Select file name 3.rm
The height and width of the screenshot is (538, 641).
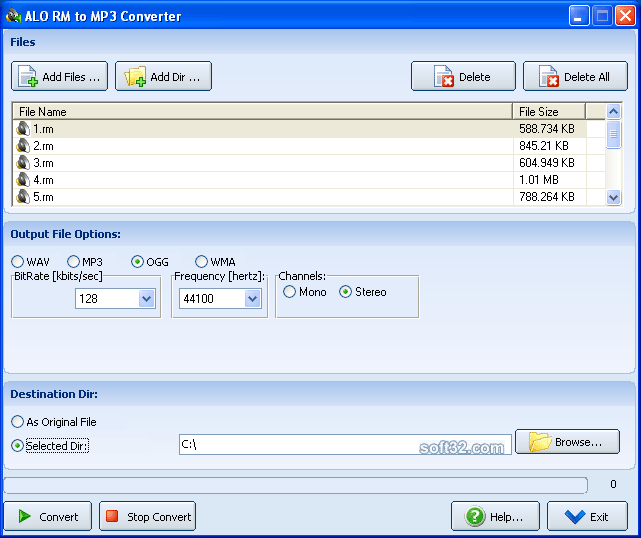click(43, 163)
